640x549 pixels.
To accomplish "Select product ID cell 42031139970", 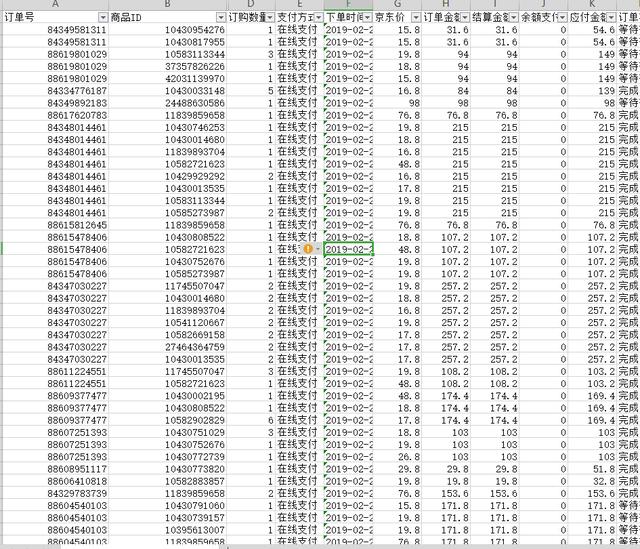I will point(167,79).
